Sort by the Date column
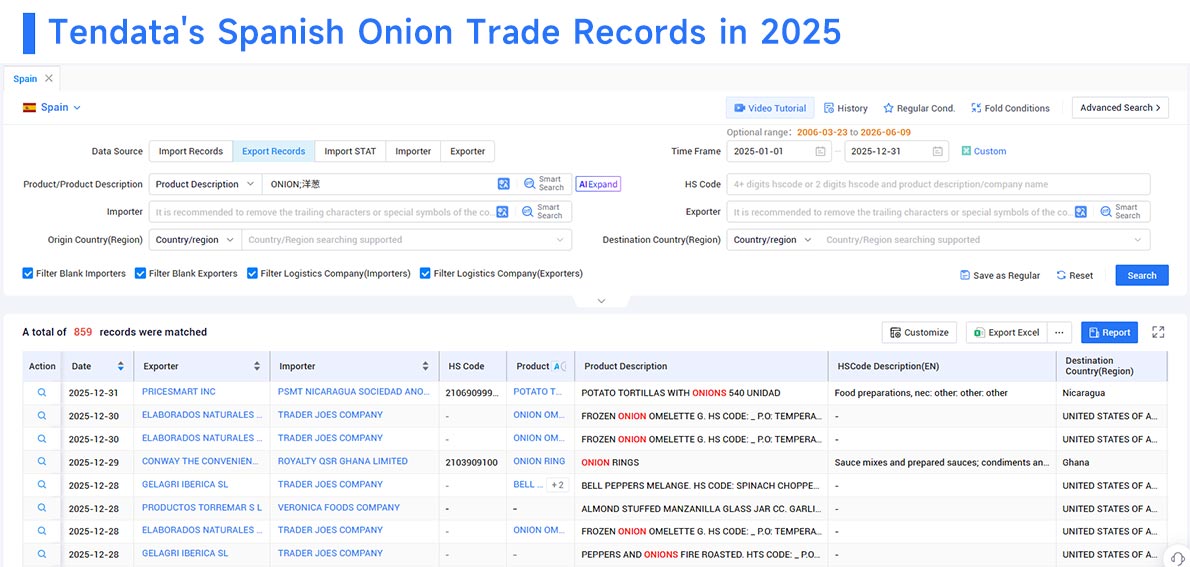1190x567 pixels. (x=120, y=367)
